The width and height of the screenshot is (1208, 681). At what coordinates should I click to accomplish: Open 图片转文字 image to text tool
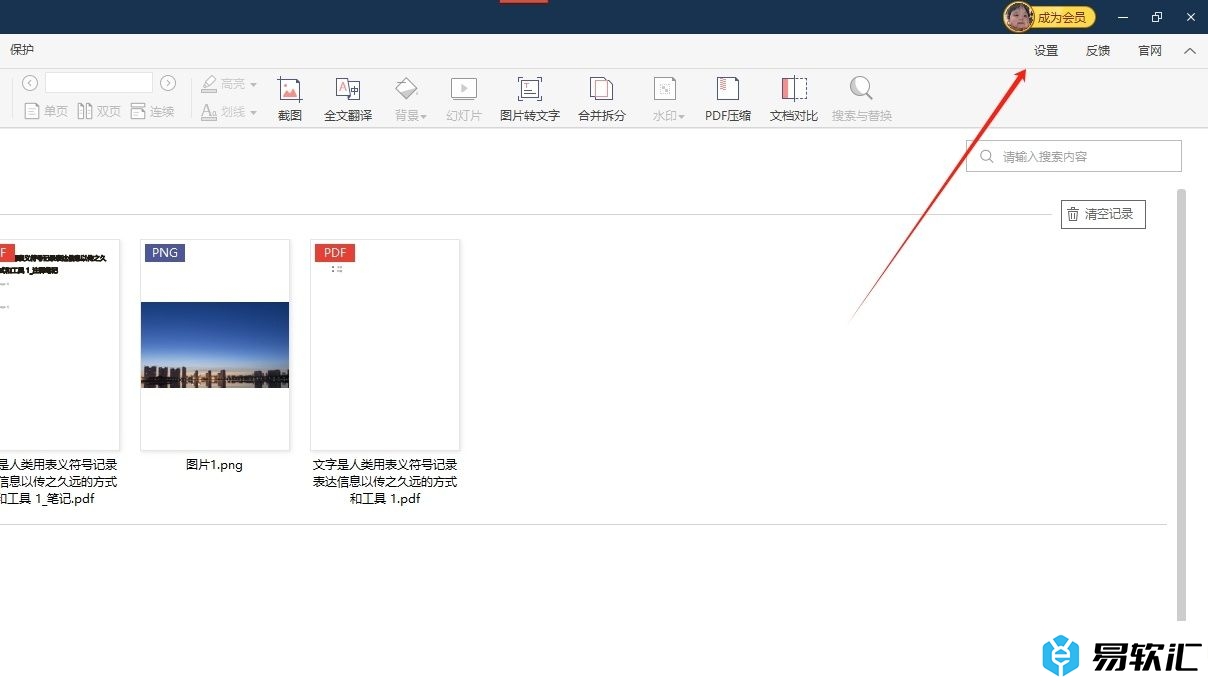(530, 99)
